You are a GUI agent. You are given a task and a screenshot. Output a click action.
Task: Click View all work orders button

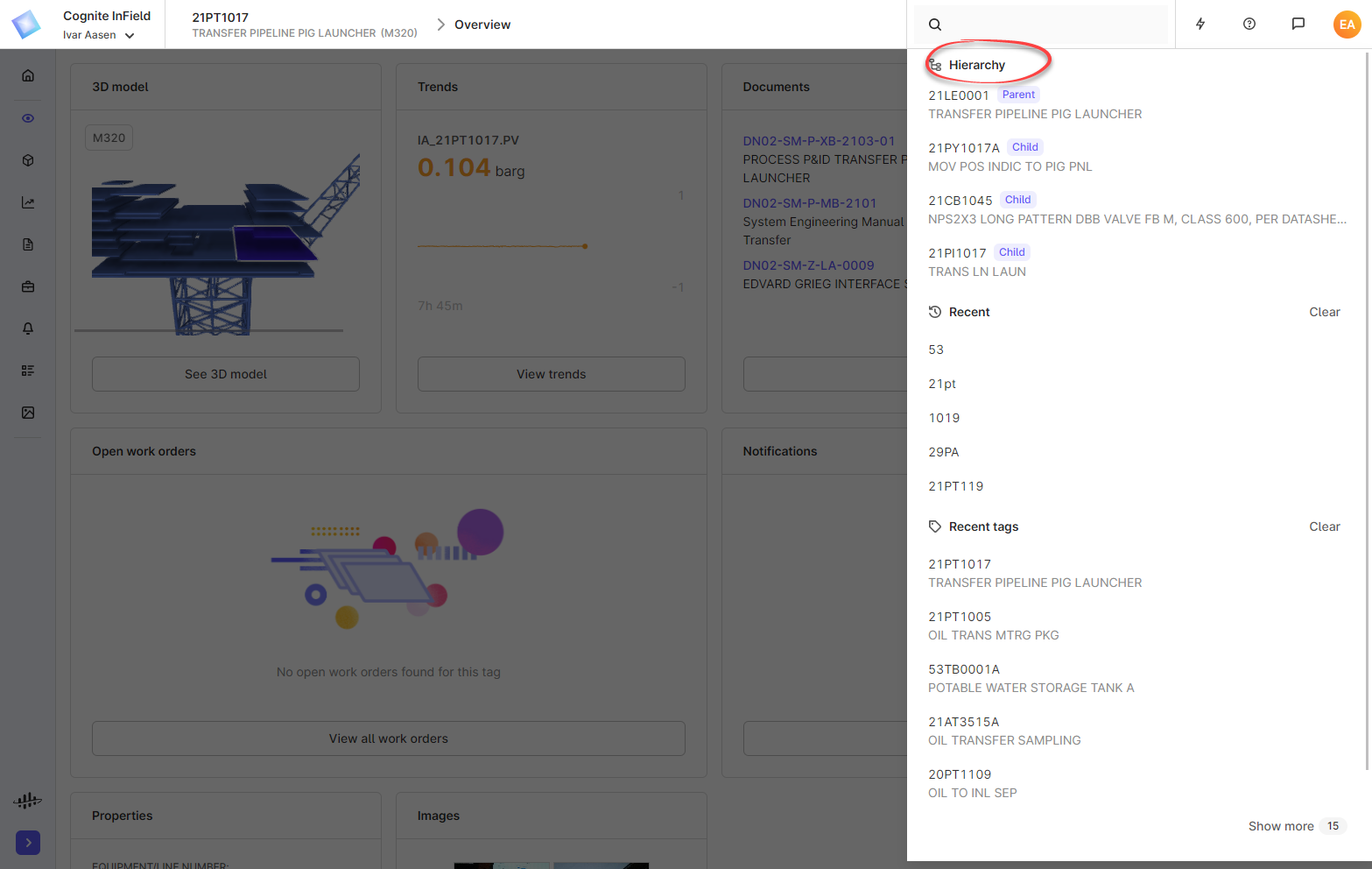coord(389,738)
